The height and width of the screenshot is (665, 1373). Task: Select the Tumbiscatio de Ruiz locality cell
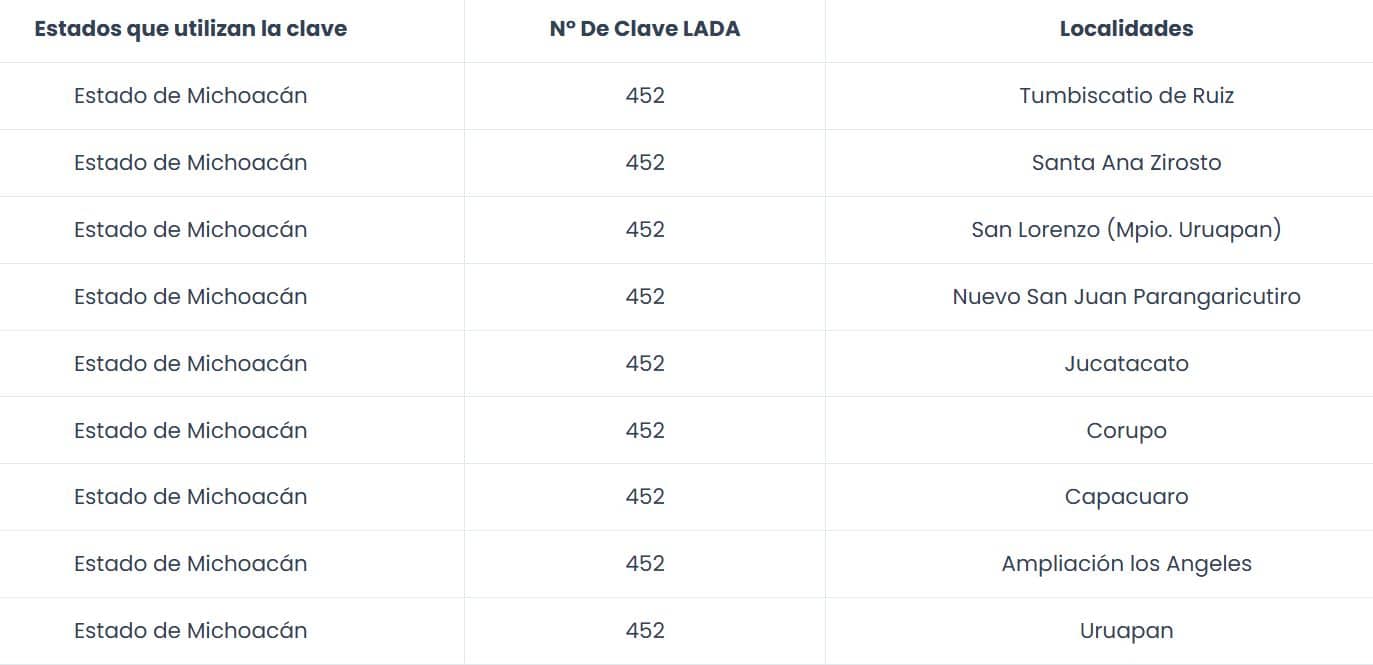coord(1126,96)
